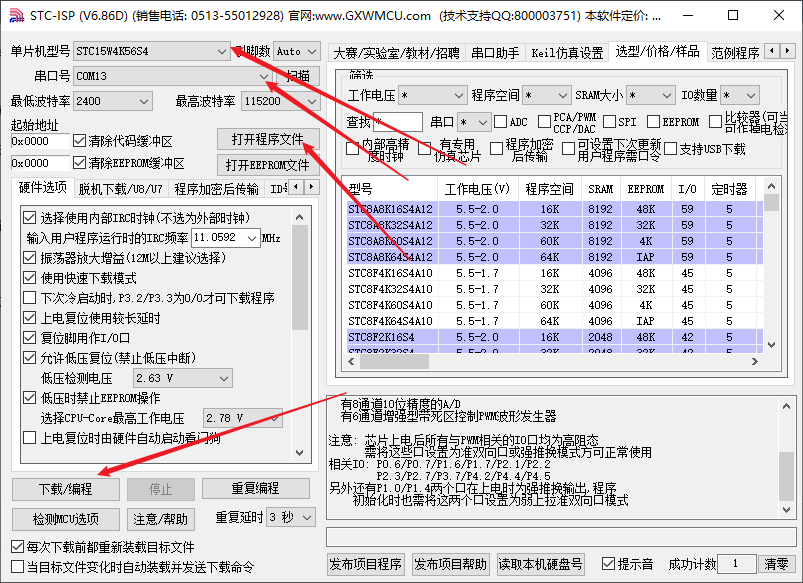803x583 pixels.
Task: Click the right arrow of chip table horizontal scrollbar
Action: (x=754, y=361)
